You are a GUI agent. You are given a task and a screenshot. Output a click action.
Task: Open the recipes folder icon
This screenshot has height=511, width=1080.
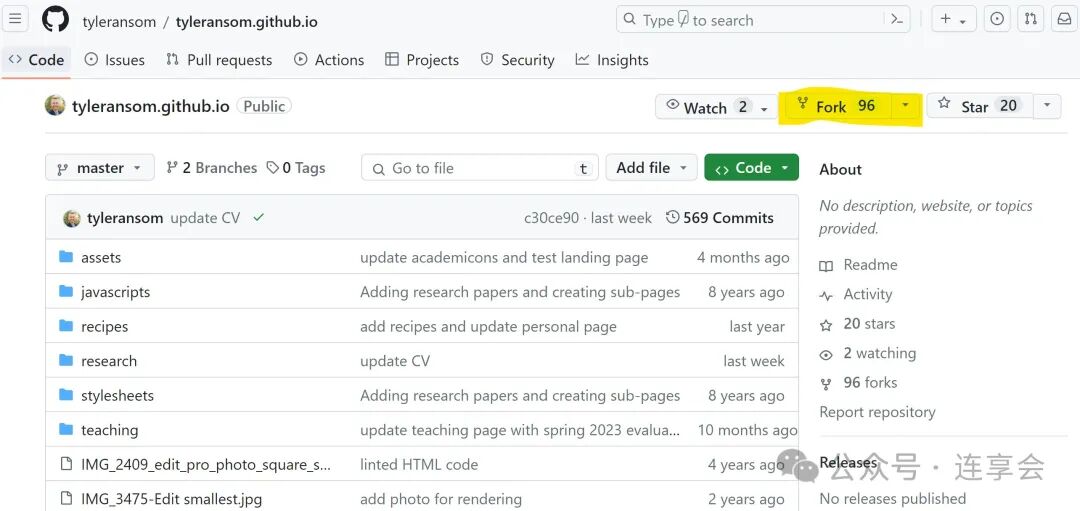click(x=66, y=326)
